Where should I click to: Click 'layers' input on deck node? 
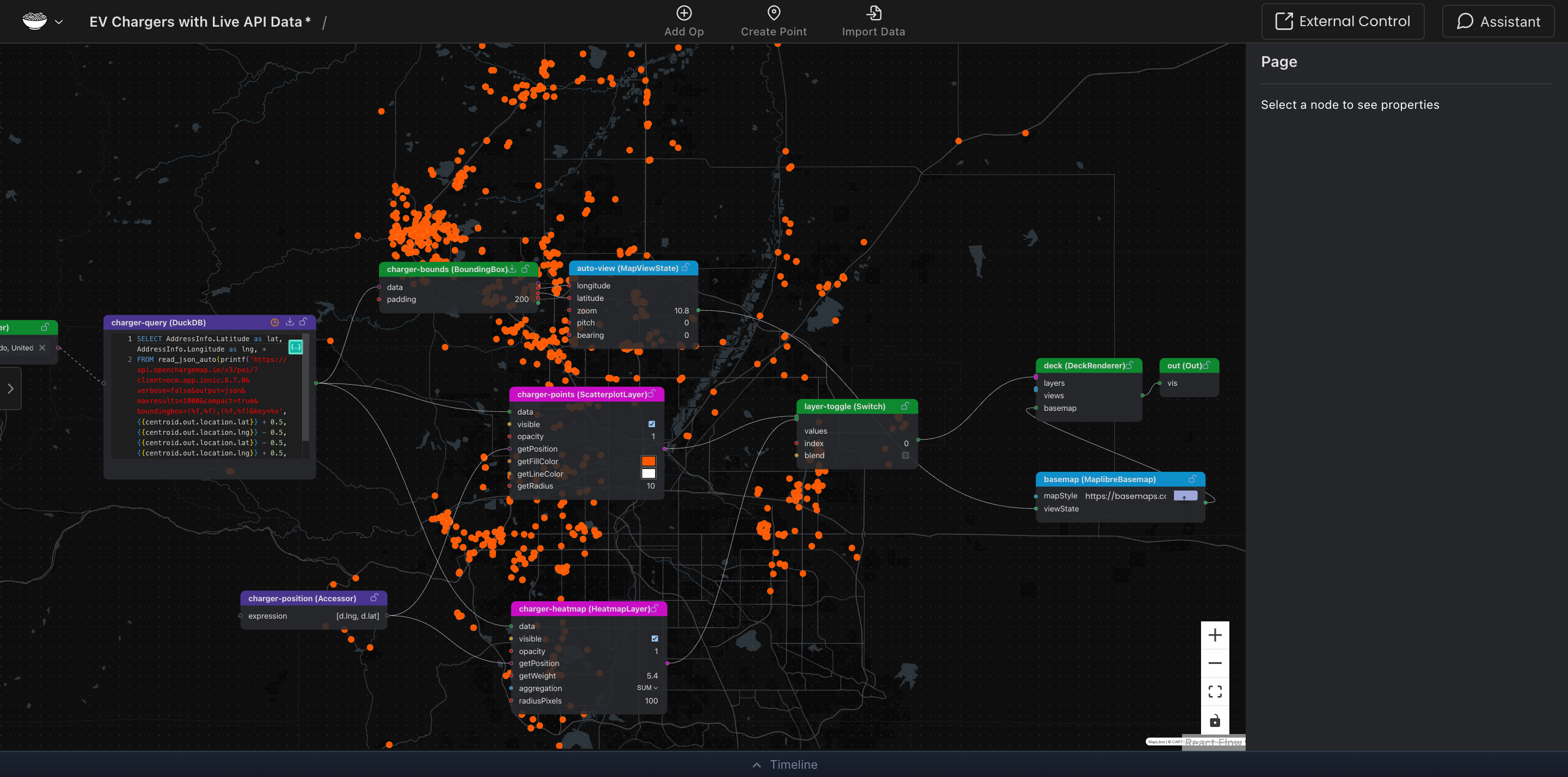[1053, 383]
